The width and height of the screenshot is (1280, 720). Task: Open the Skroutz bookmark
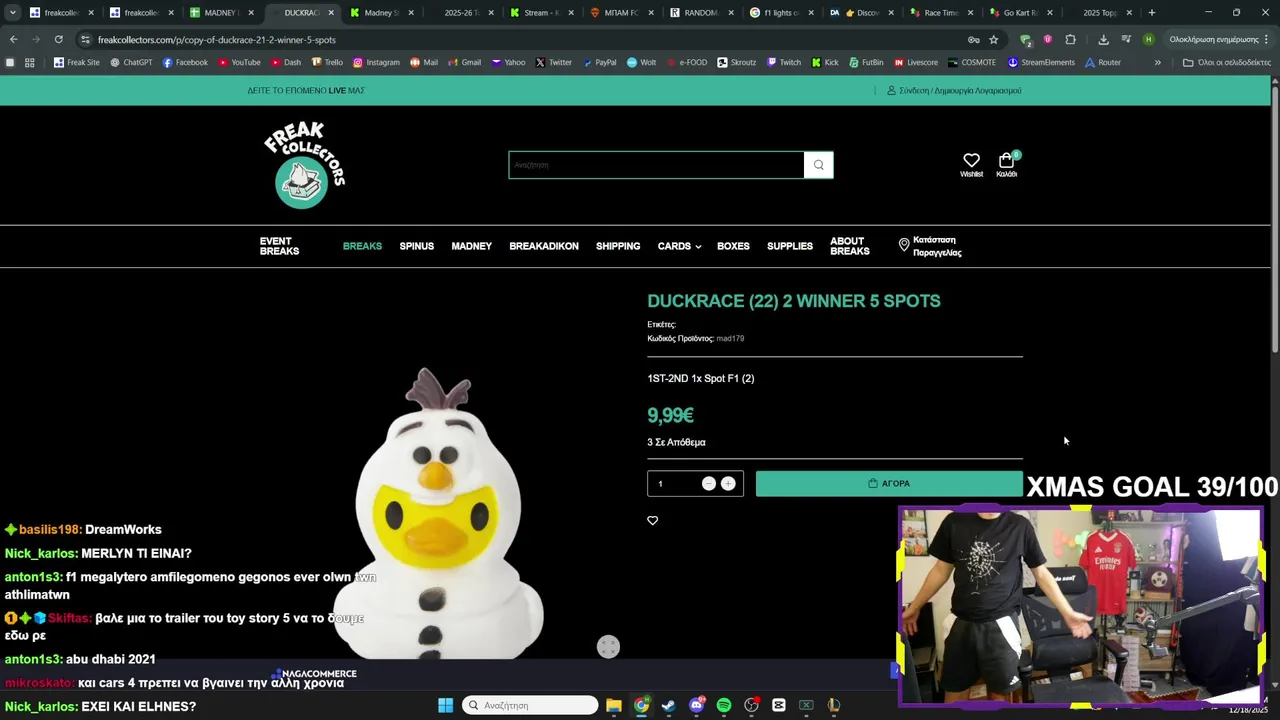click(736, 62)
